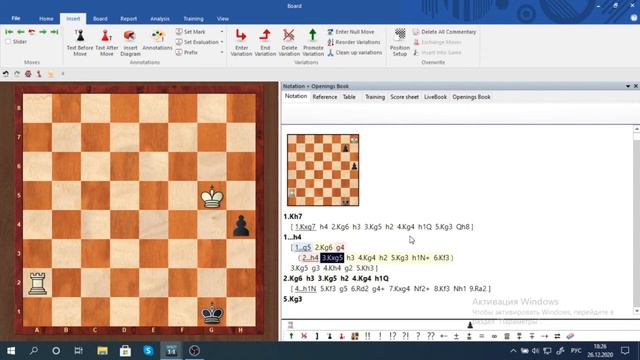This screenshot has width=640, height=360.
Task: Open Position Setup
Action: pos(400,42)
